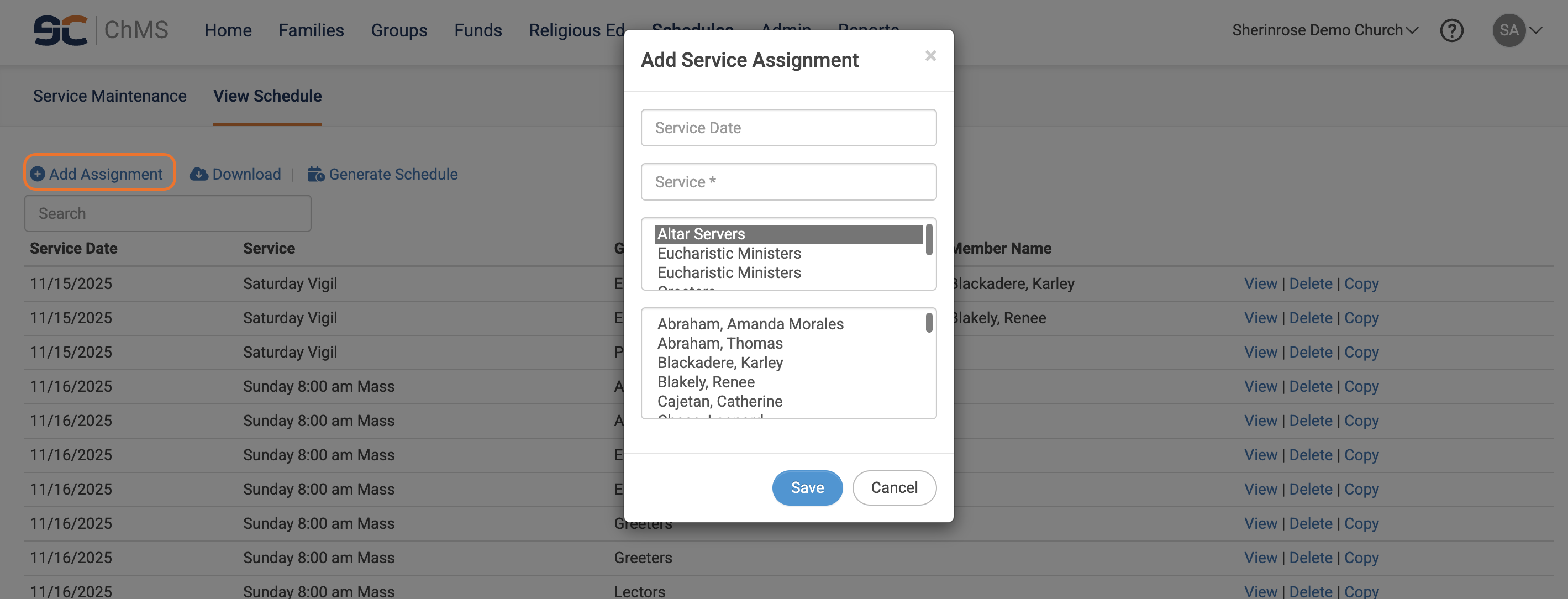Click the Add Assignment plus icon

38,174
